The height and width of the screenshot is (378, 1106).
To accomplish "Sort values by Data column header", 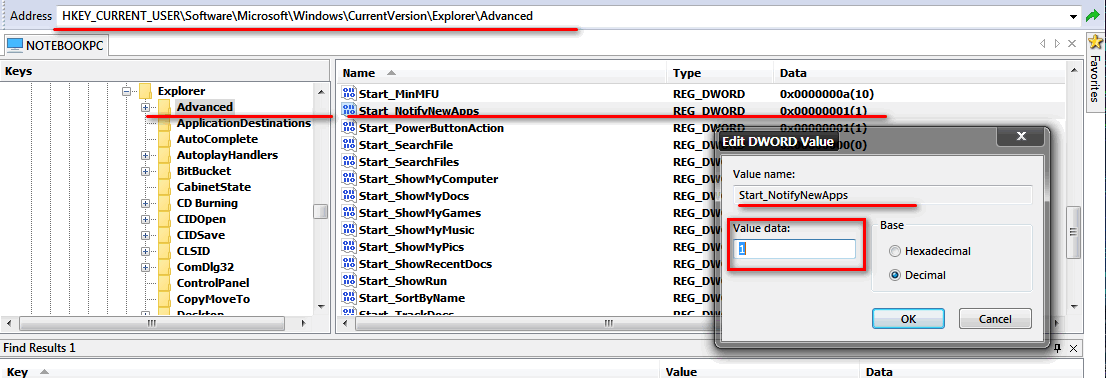I will tap(918, 73).
